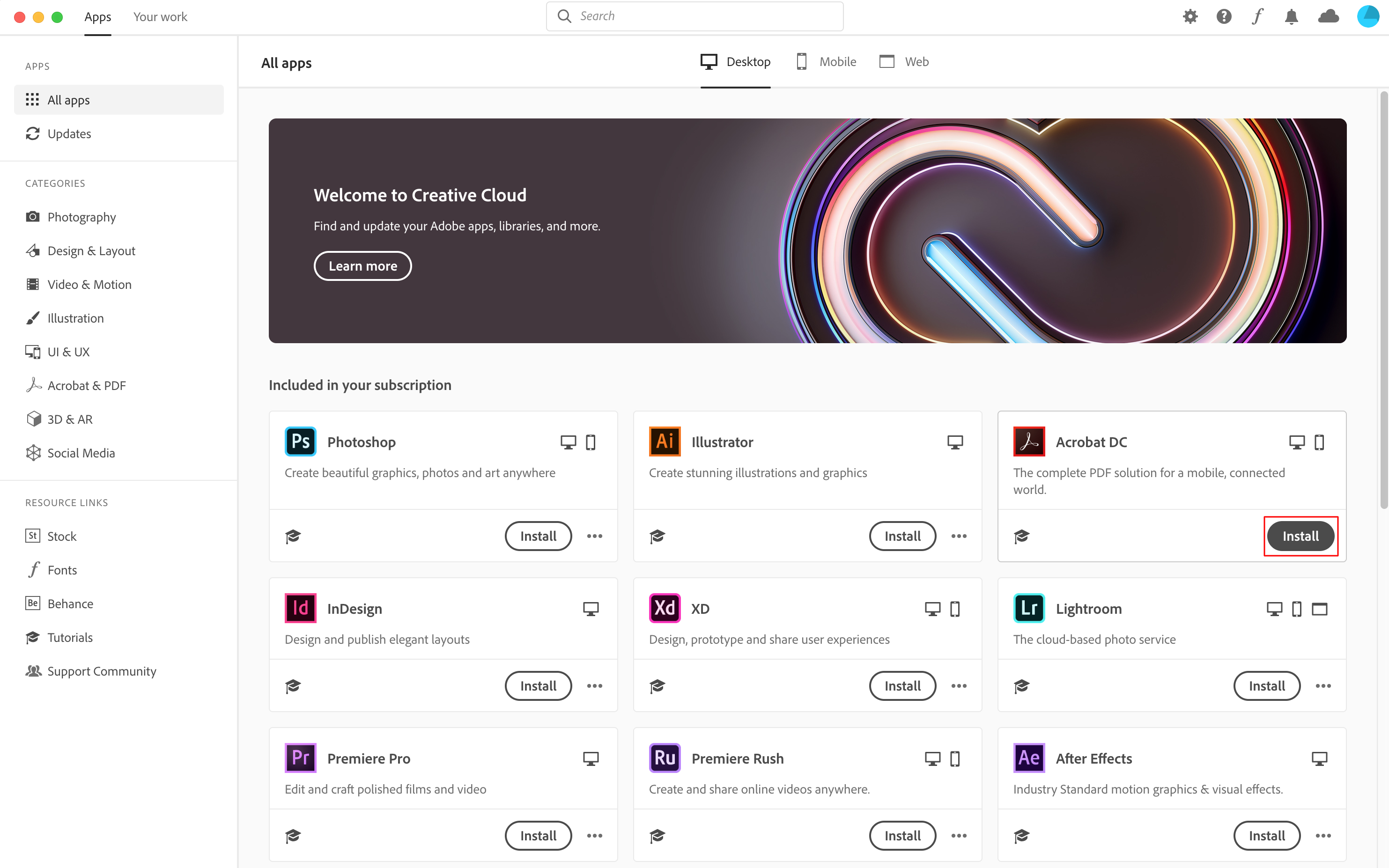Click the Learn more banner button

click(x=362, y=266)
